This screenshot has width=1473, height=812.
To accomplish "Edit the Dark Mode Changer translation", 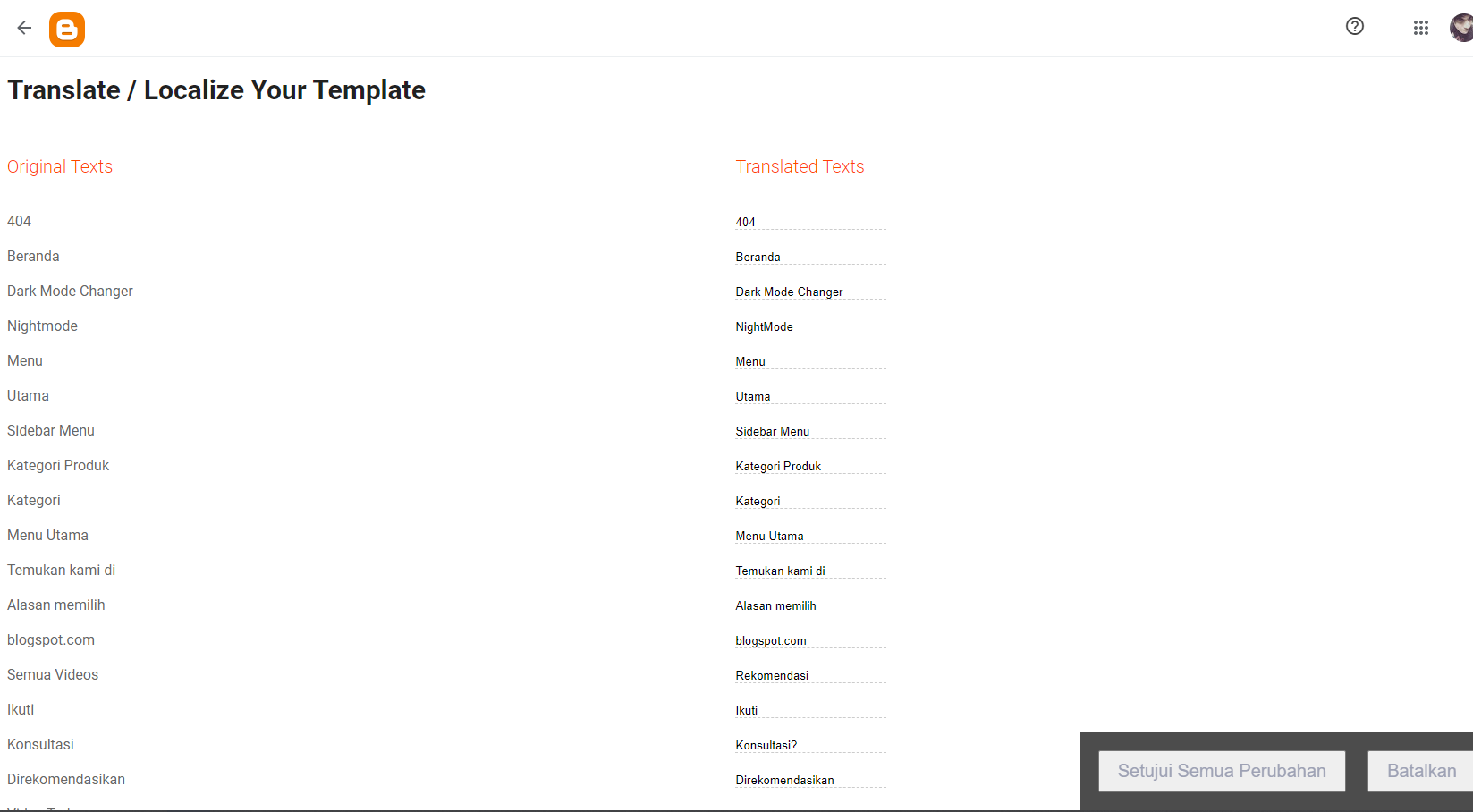I will click(809, 292).
